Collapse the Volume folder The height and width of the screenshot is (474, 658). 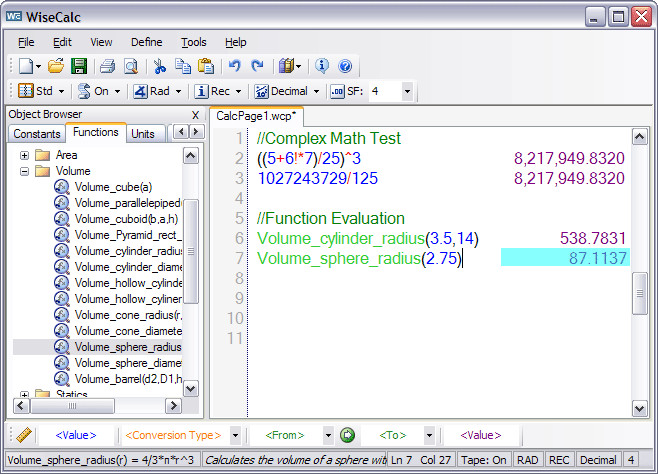coord(24,171)
